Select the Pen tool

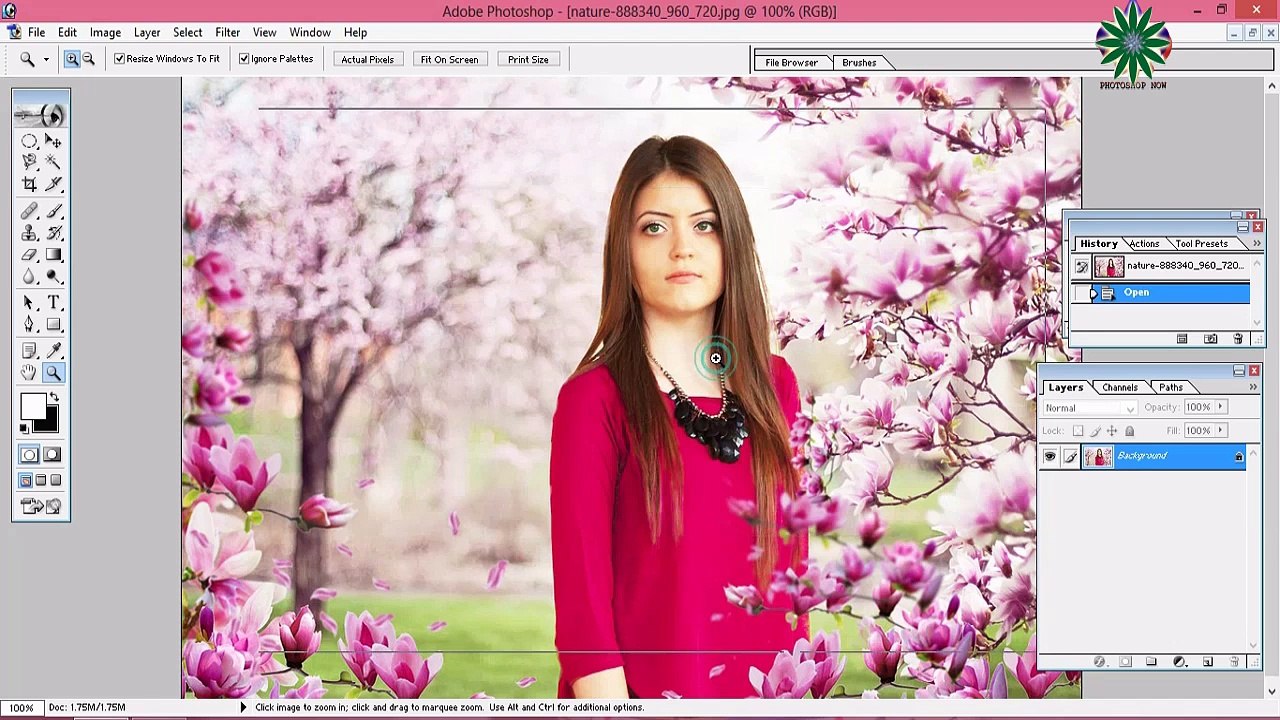pos(29,324)
